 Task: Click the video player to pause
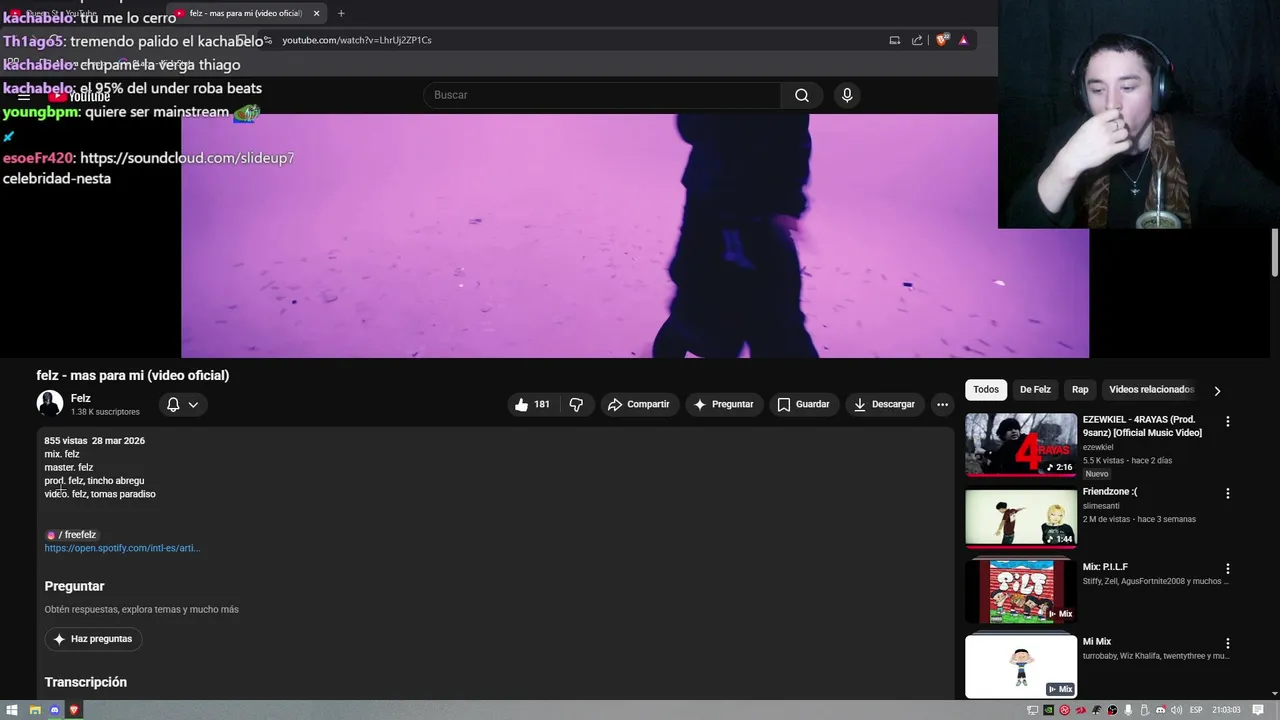634,236
